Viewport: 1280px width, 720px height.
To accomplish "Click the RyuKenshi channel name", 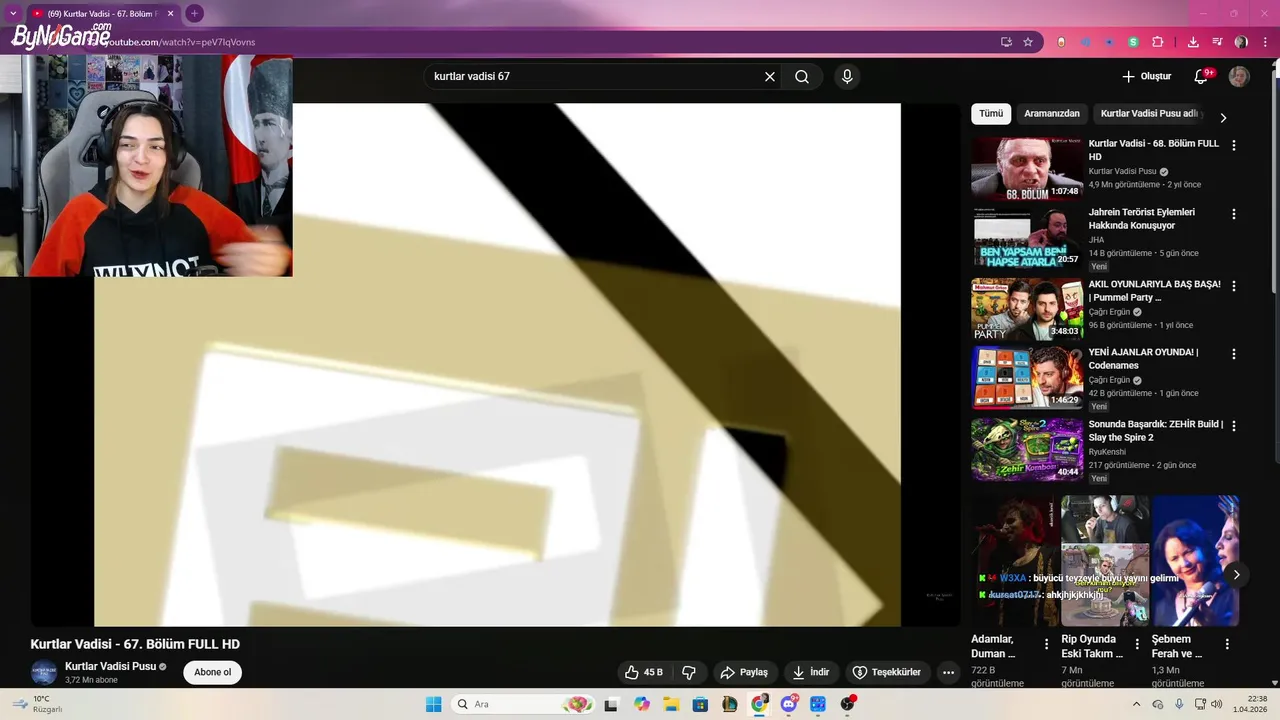I will 1107,452.
